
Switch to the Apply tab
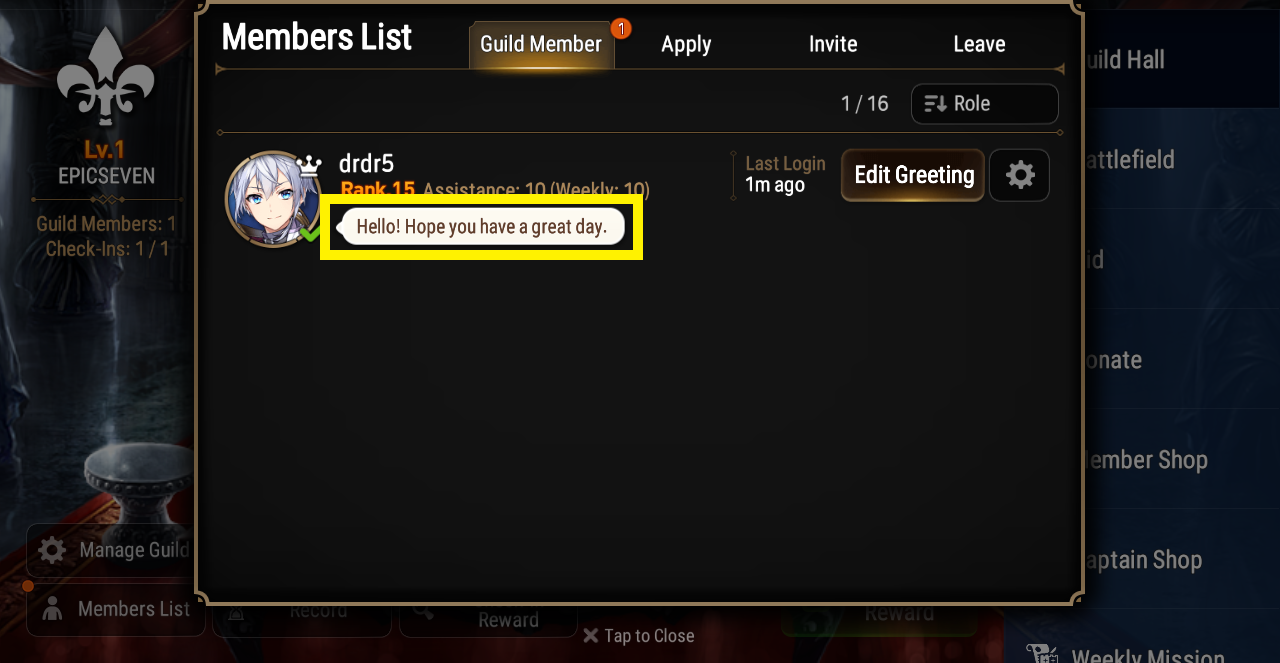click(686, 44)
